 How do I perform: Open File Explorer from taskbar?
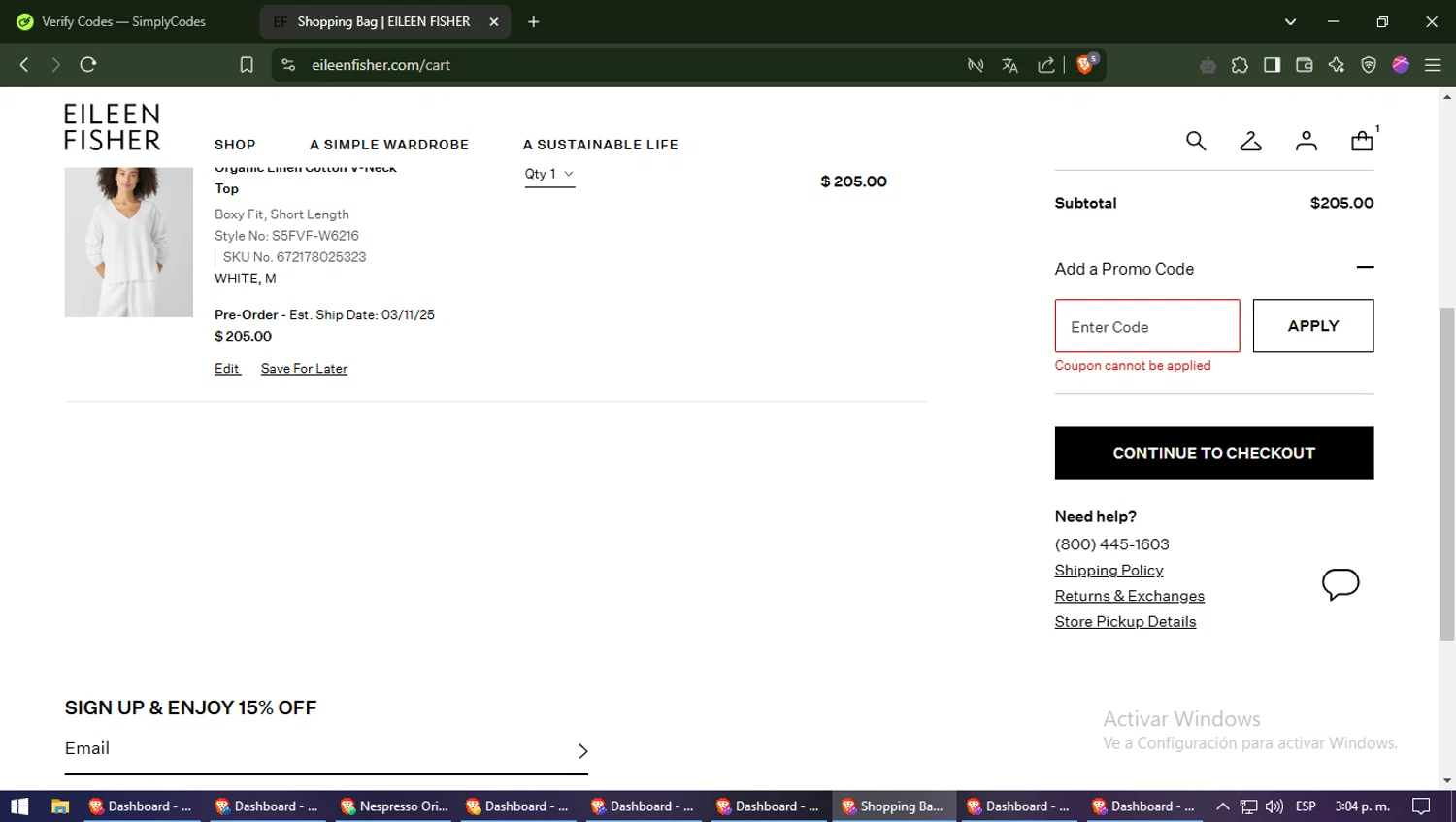point(60,806)
